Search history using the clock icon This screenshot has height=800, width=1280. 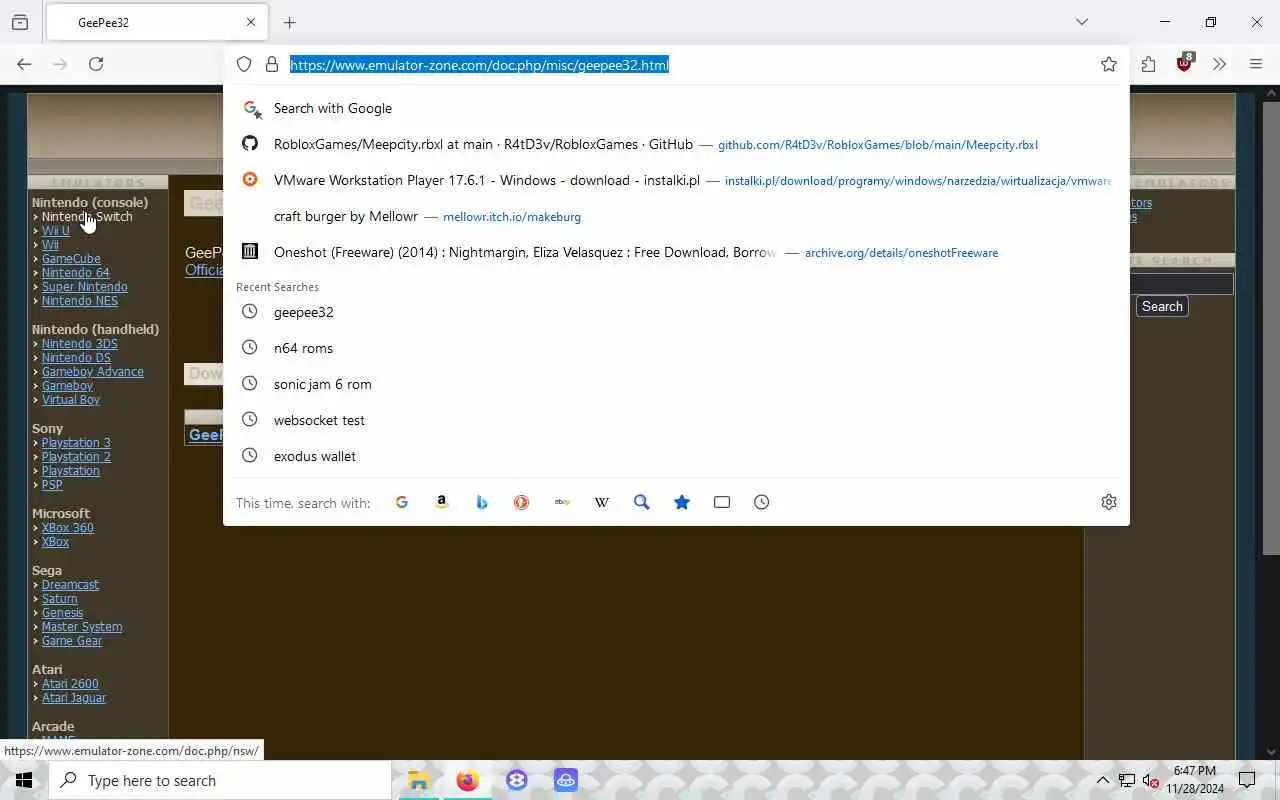tap(762, 502)
